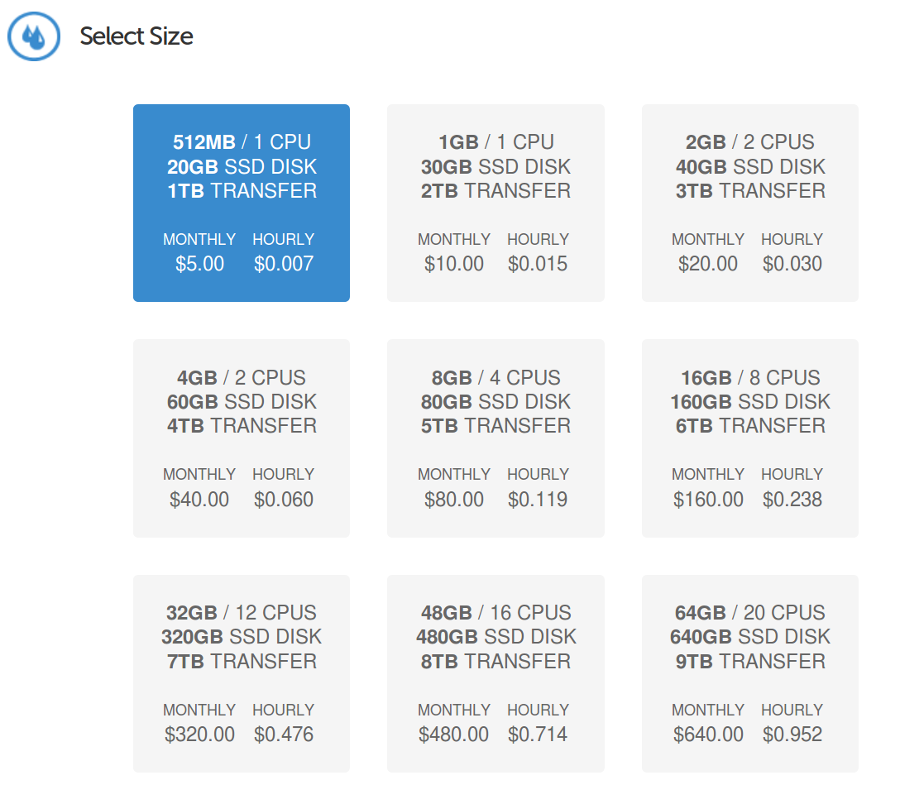Pick the 2GB / 2 CPUs $20.00 plan
Screen dimensions: 900x804
click(750, 203)
